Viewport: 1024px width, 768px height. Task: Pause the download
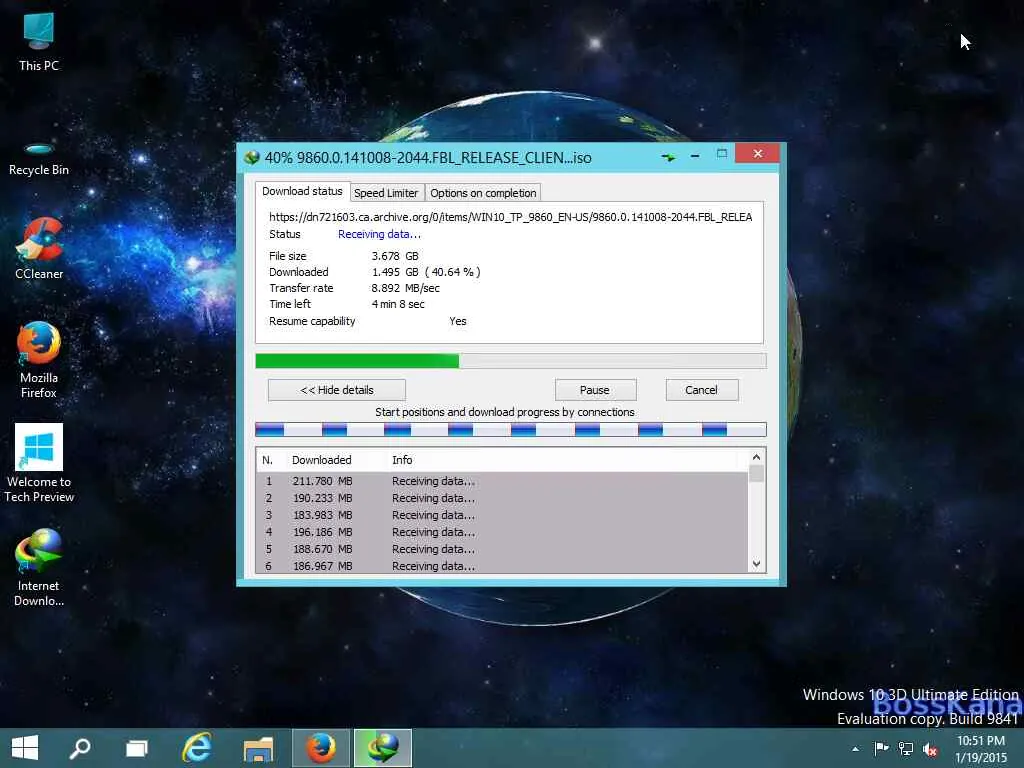coord(594,390)
